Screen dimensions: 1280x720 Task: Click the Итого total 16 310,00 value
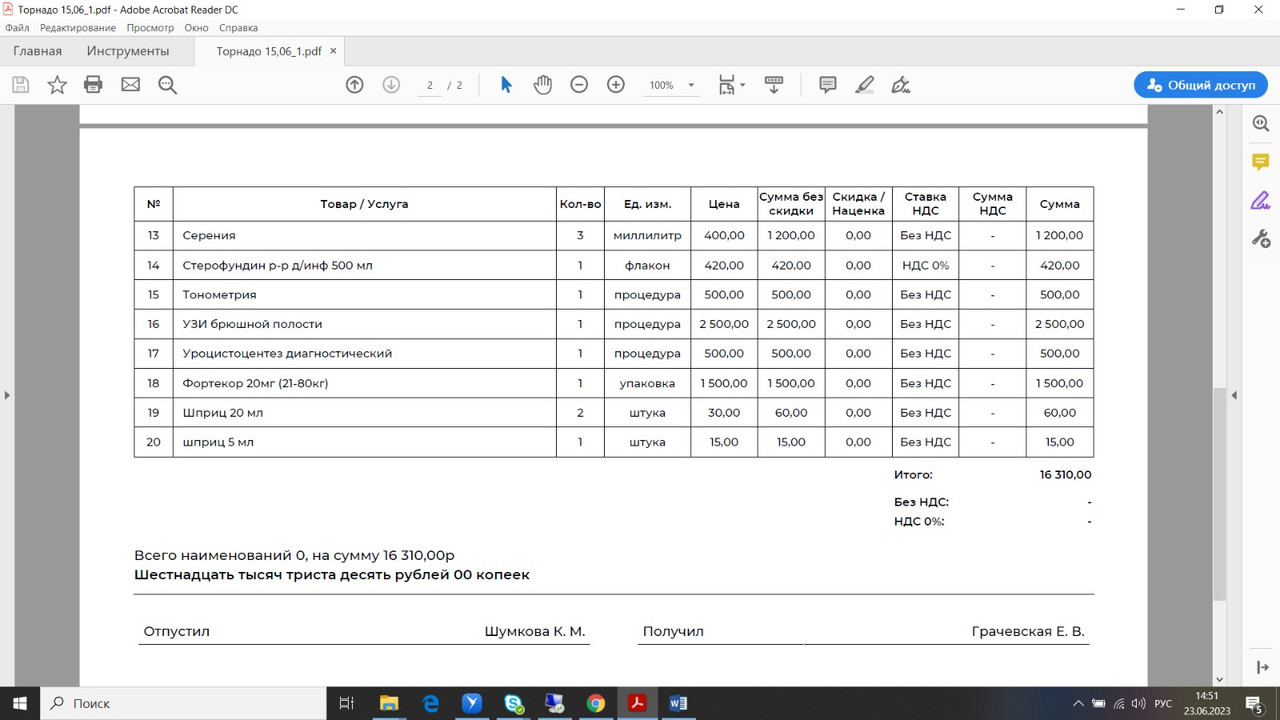tap(1065, 475)
